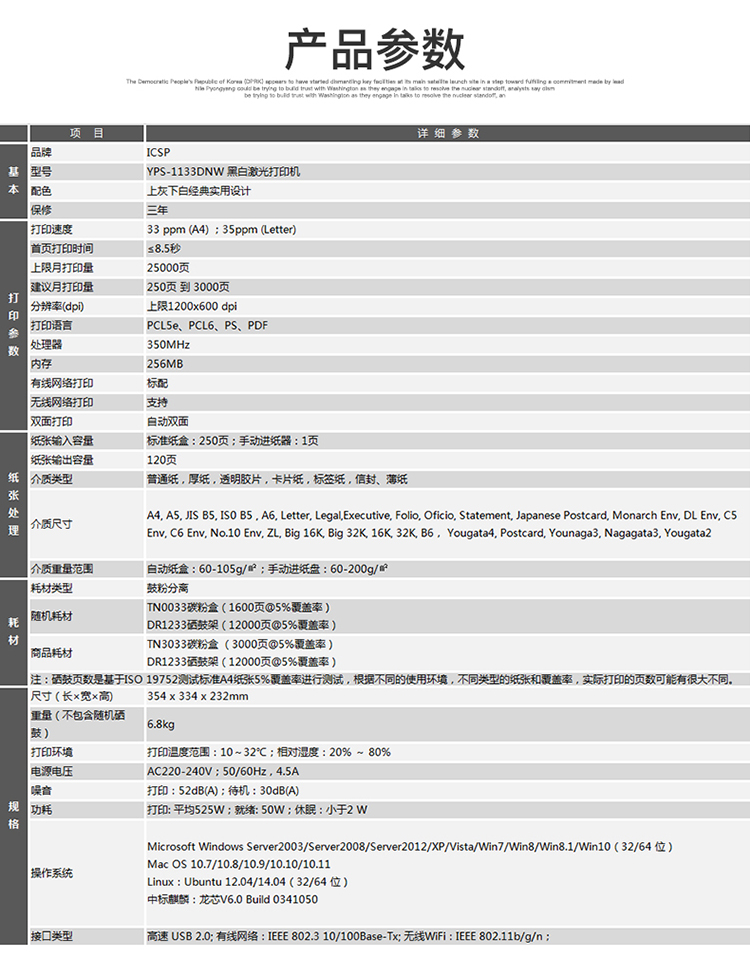The height and width of the screenshot is (958, 750).
Task: Click the 无线网络打印 label
Action: click(62, 402)
